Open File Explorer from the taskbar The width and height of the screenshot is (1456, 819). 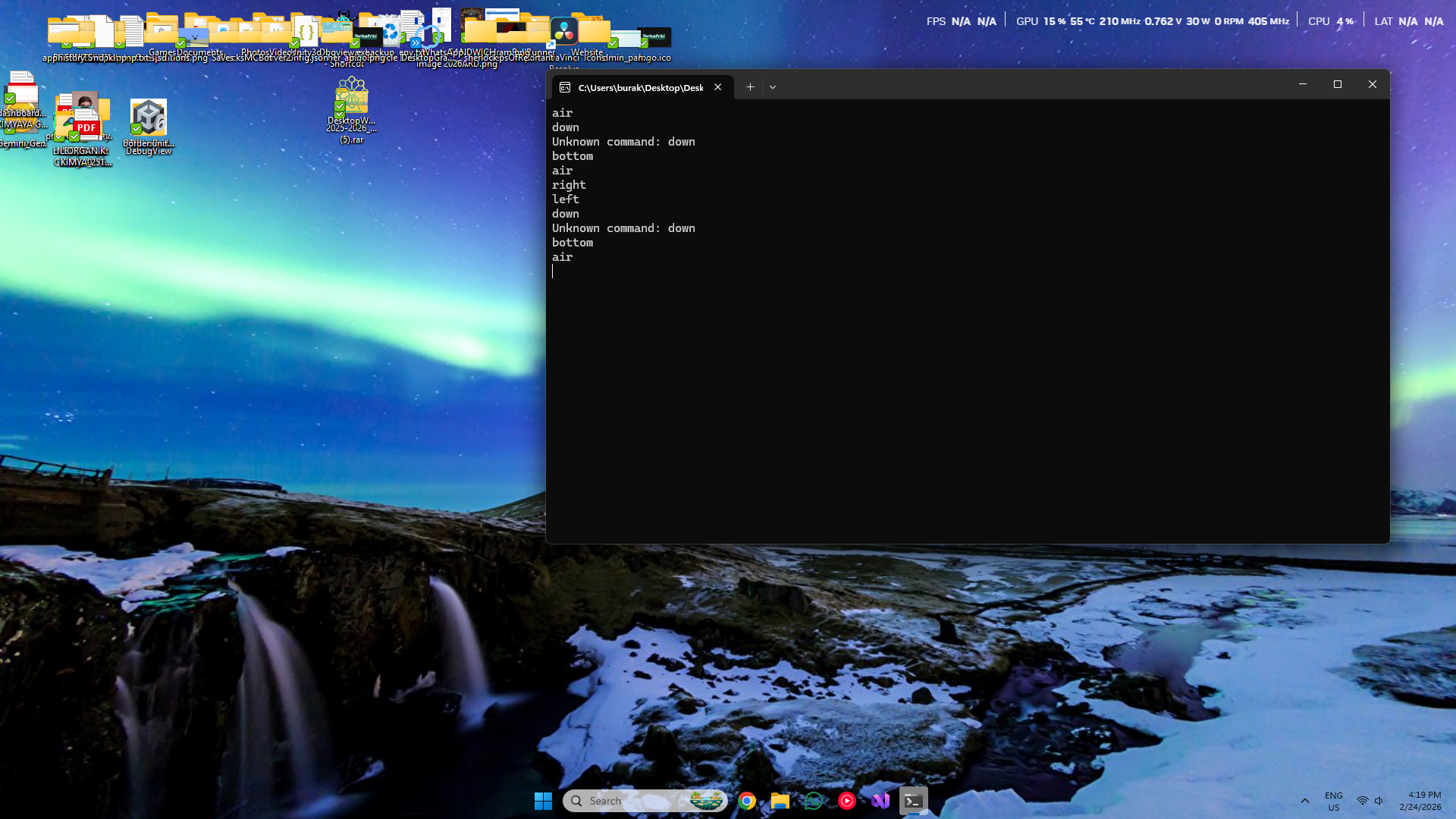click(780, 801)
